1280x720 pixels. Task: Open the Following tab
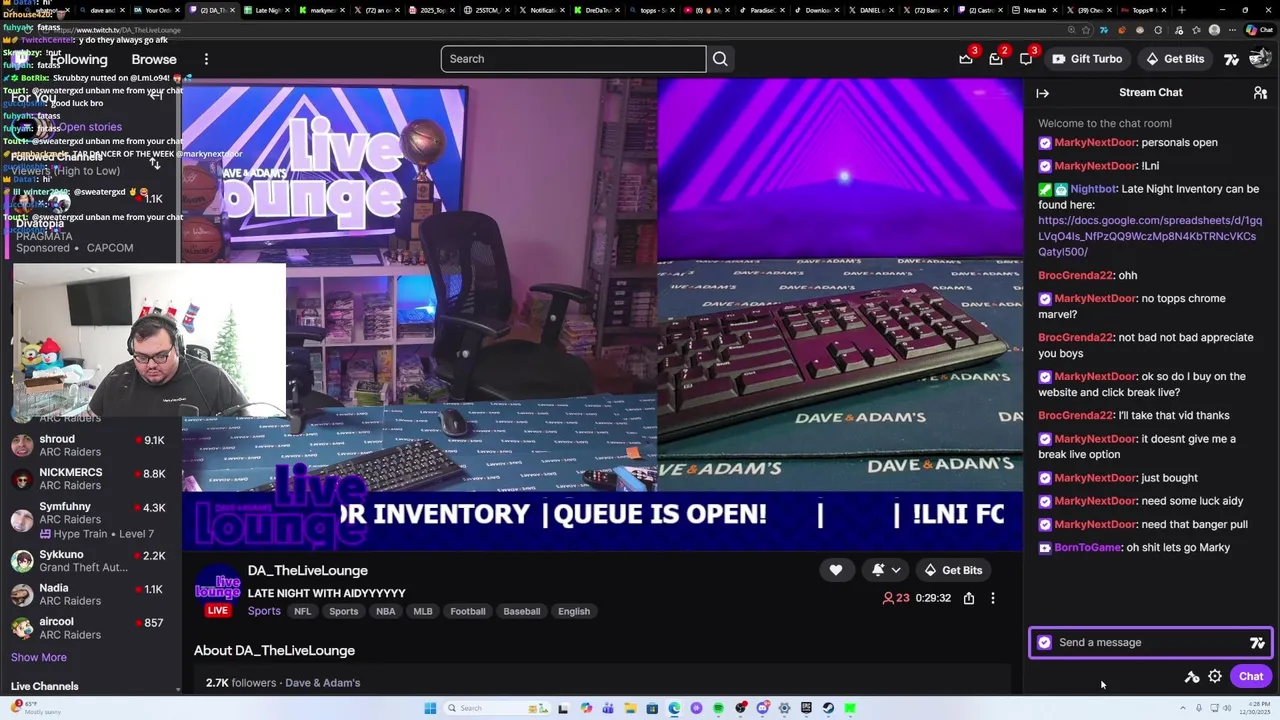click(79, 59)
